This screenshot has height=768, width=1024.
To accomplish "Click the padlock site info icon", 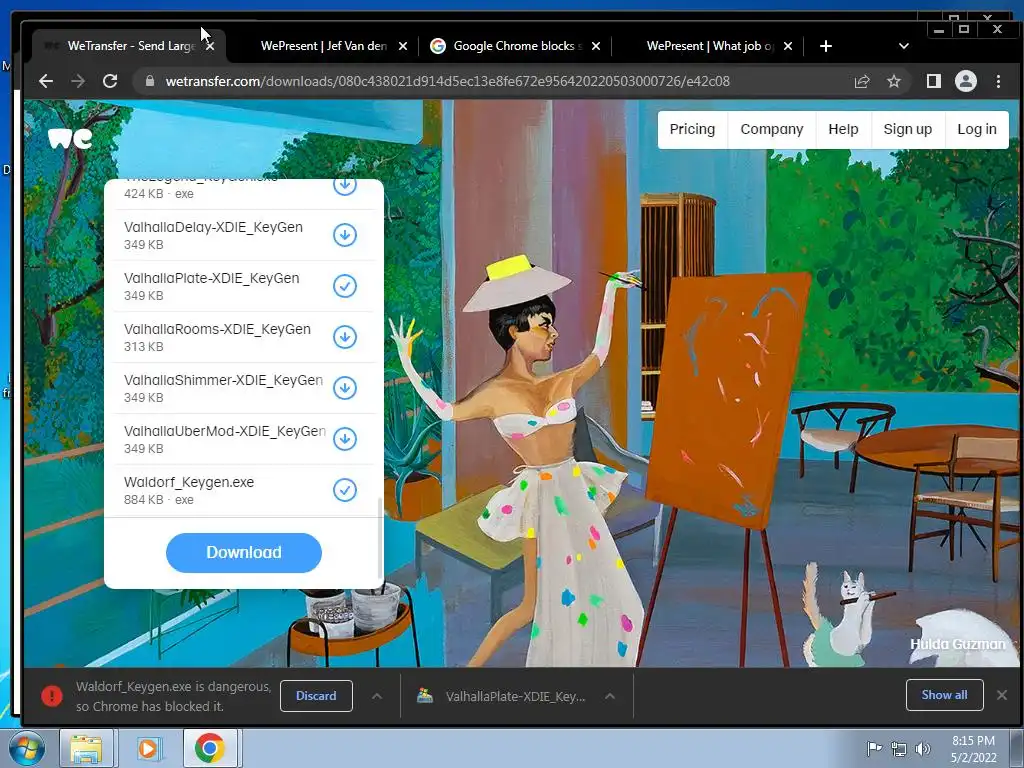I will [x=150, y=81].
